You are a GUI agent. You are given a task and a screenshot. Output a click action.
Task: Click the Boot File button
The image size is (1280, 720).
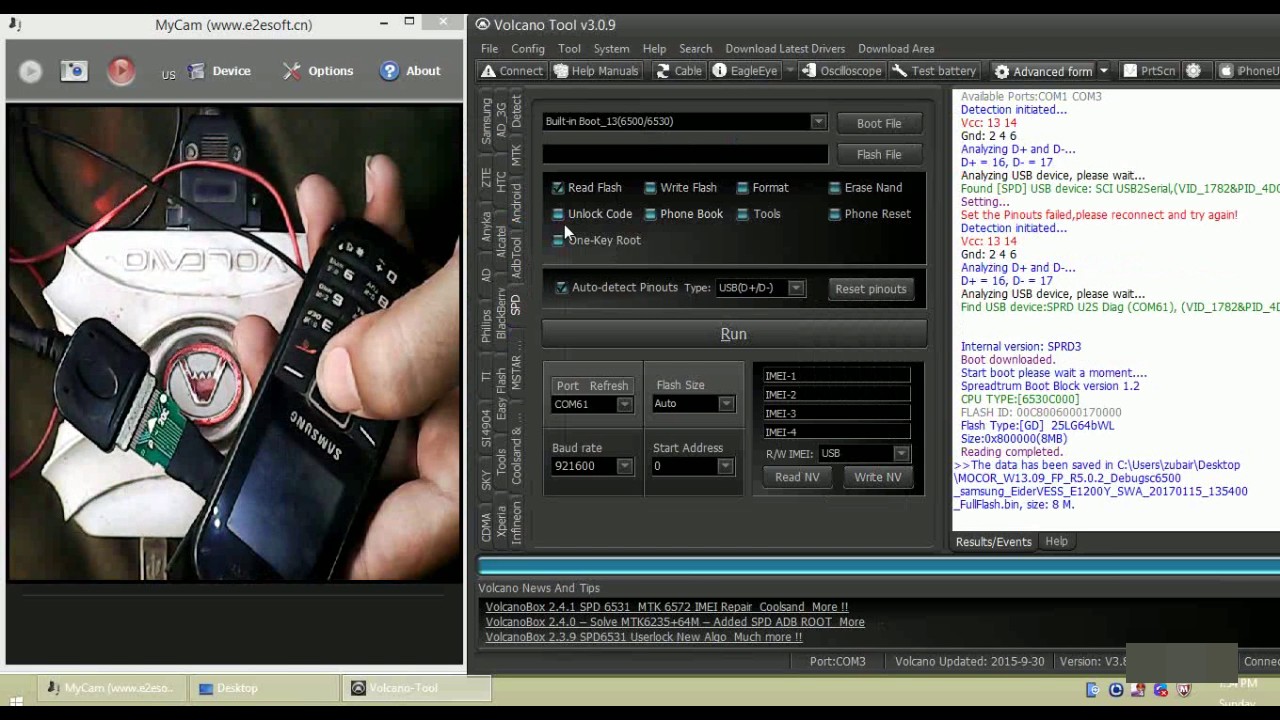pos(879,123)
